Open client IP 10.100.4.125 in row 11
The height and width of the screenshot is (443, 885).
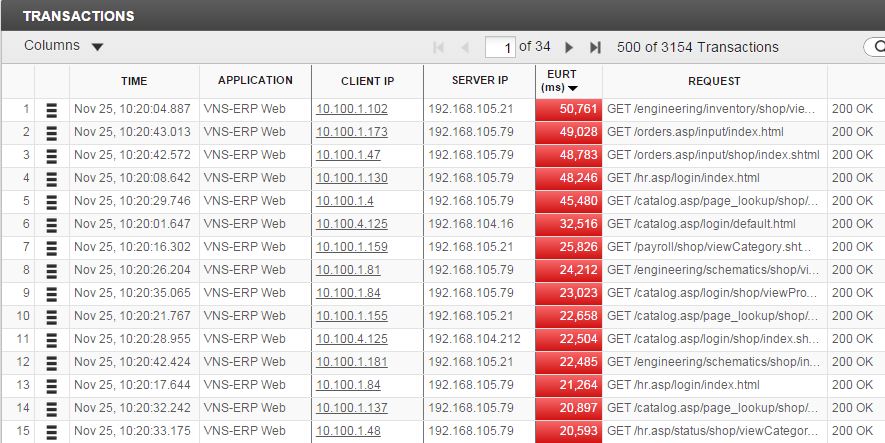tap(352, 339)
